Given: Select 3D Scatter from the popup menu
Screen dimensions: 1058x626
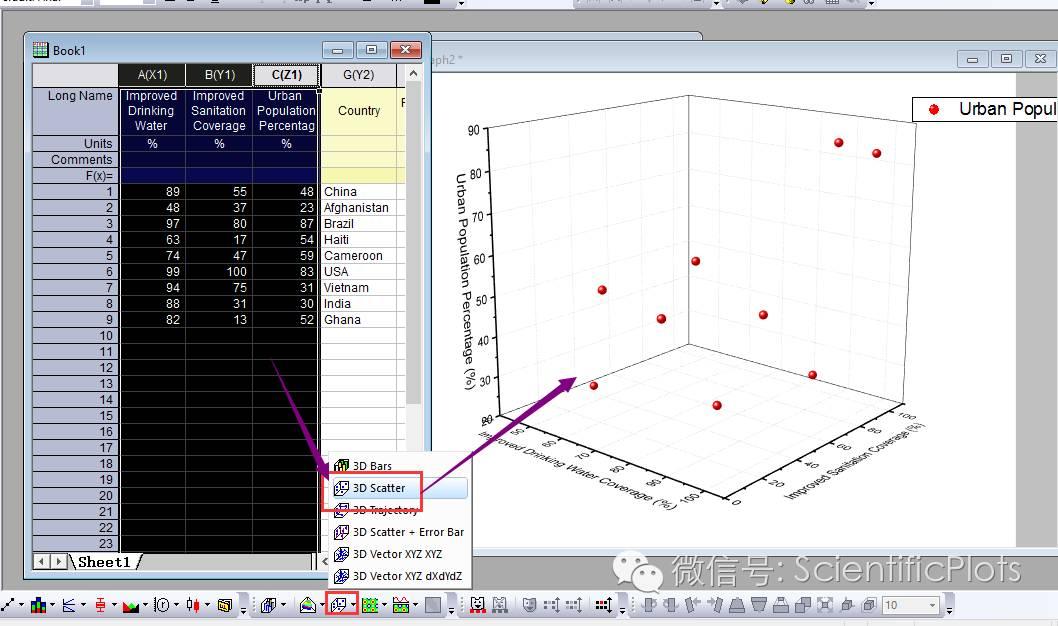Looking at the screenshot, I should pos(379,488).
